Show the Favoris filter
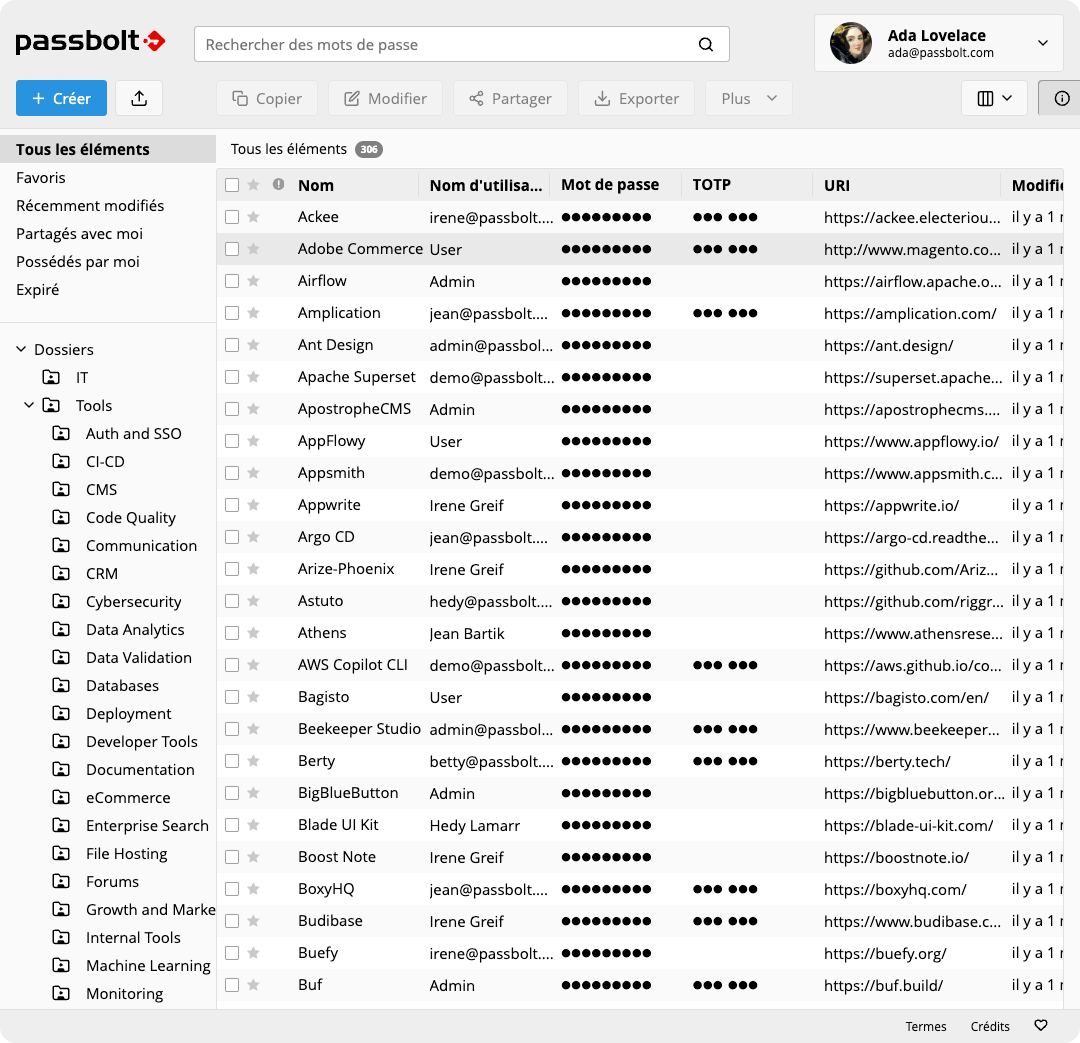 coord(41,178)
